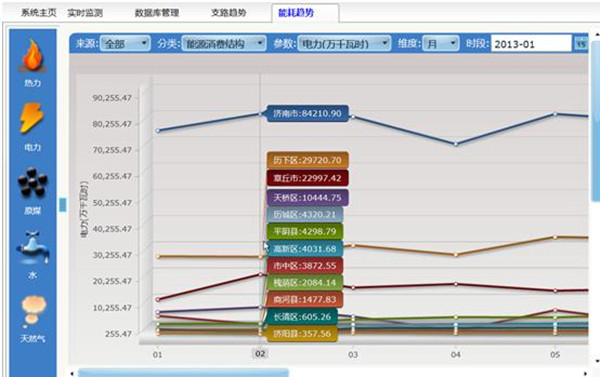Click the dark red 章丘市 point at month 04
The image size is (600, 377).
pyautogui.click(x=456, y=284)
